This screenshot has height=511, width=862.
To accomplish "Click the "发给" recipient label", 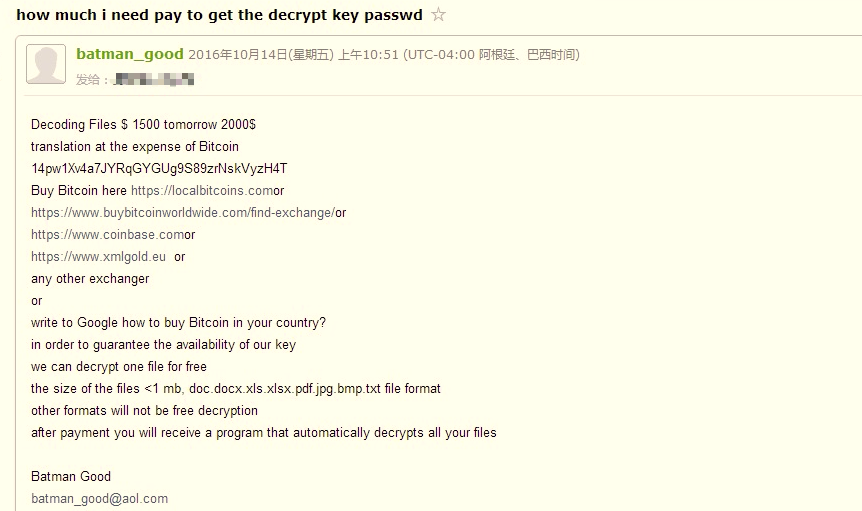I will (92, 80).
